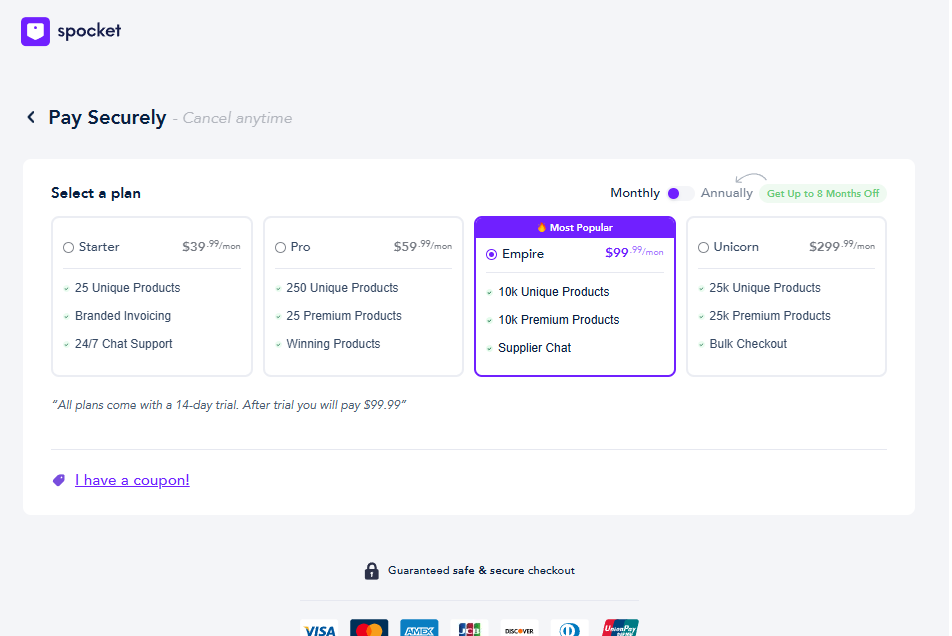Click the fire icon in Most Popular
The height and width of the screenshot is (636, 952).
[x=542, y=228]
